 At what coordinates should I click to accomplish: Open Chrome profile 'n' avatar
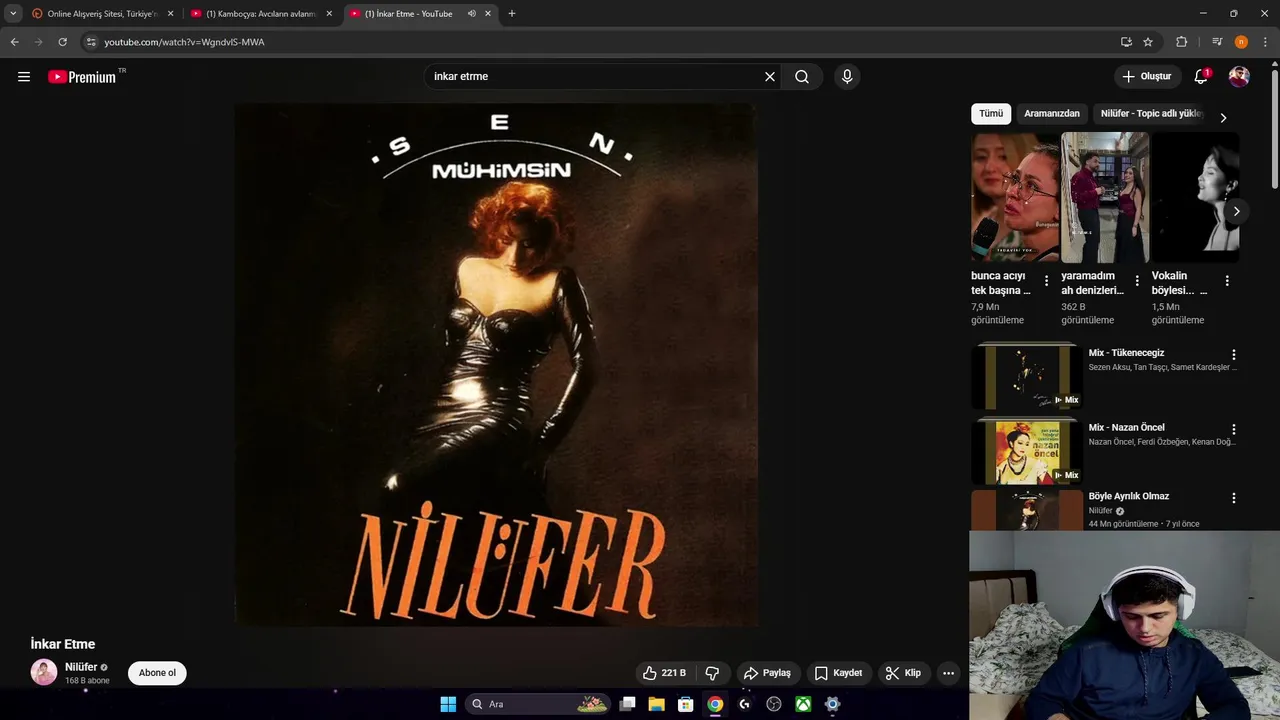(x=1241, y=42)
